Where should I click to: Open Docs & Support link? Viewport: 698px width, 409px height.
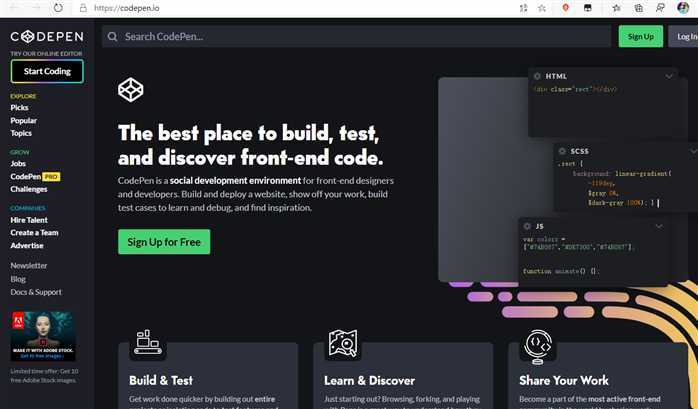(36, 292)
